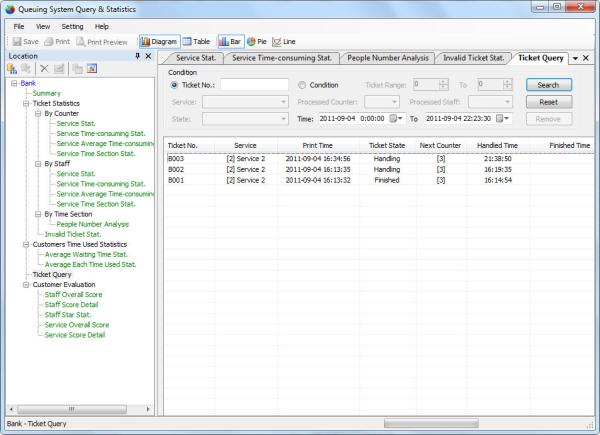Click the Search button
The image size is (600, 435).
click(x=549, y=85)
